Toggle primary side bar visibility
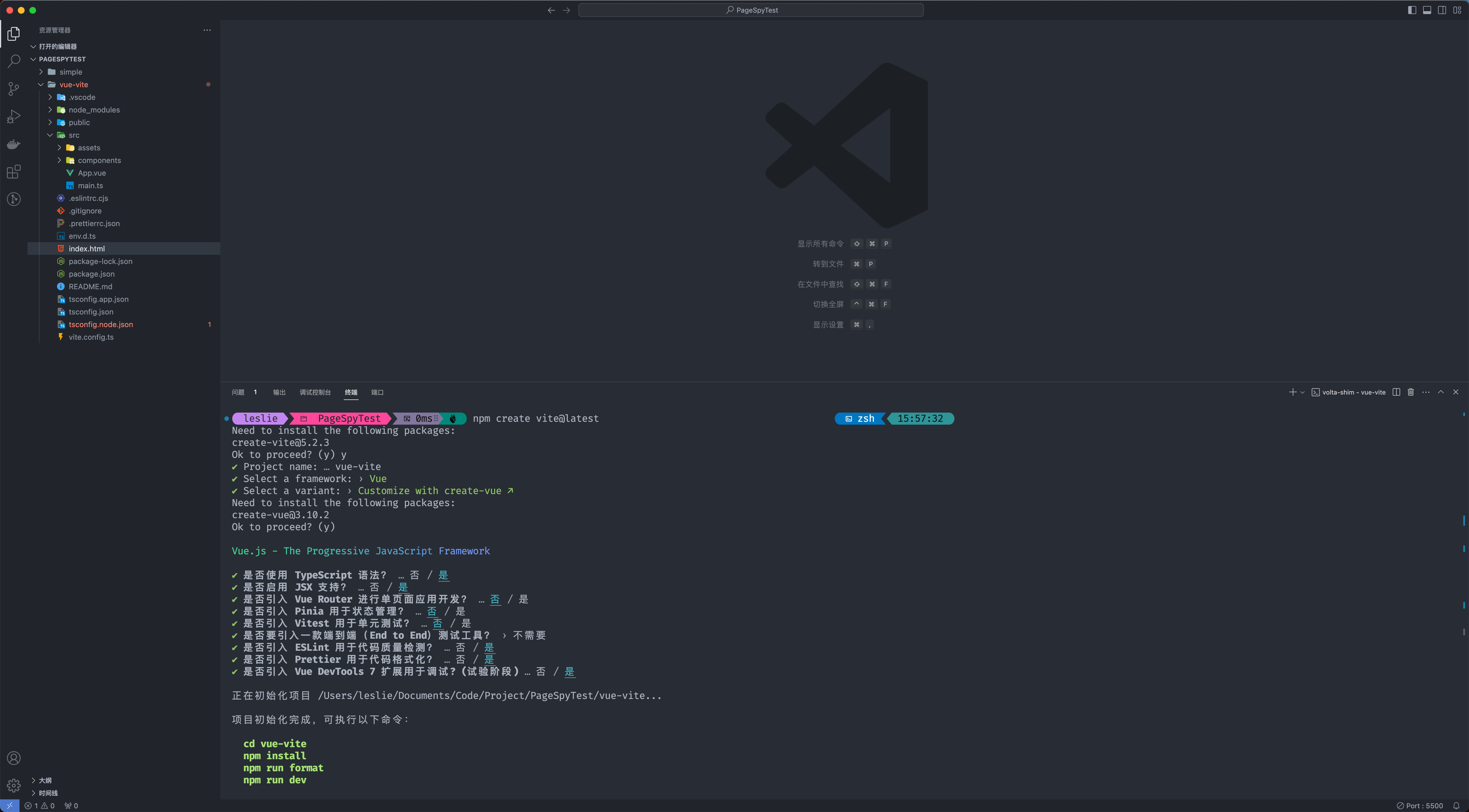1469x812 pixels. 1412,10
